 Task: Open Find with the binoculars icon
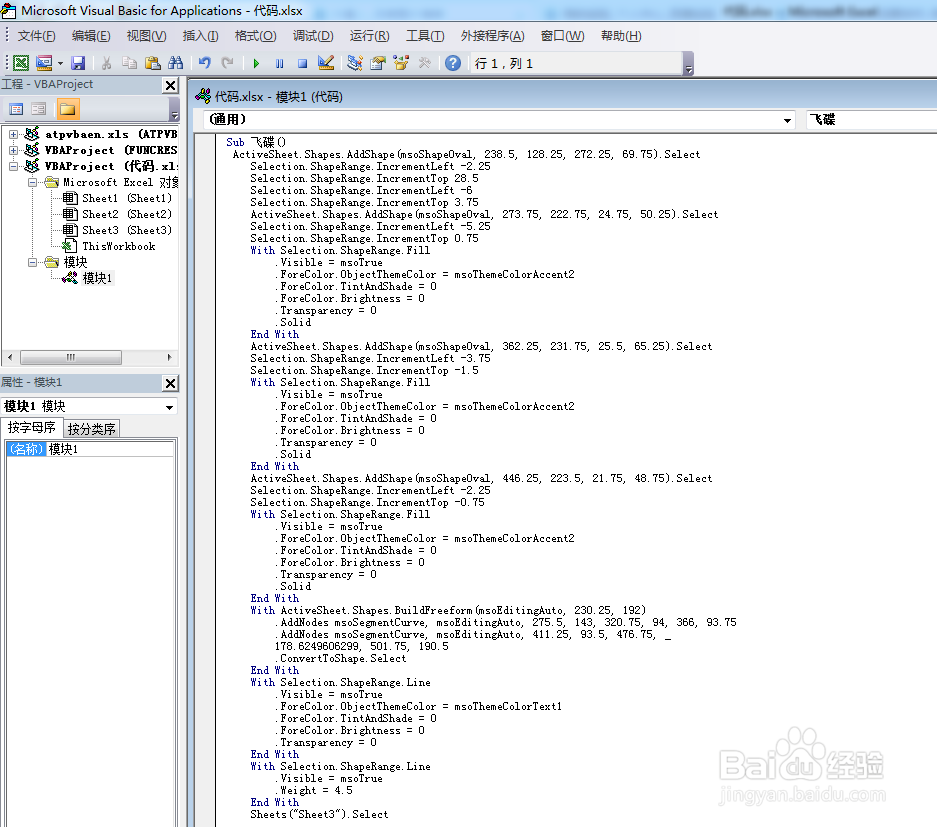click(176, 63)
